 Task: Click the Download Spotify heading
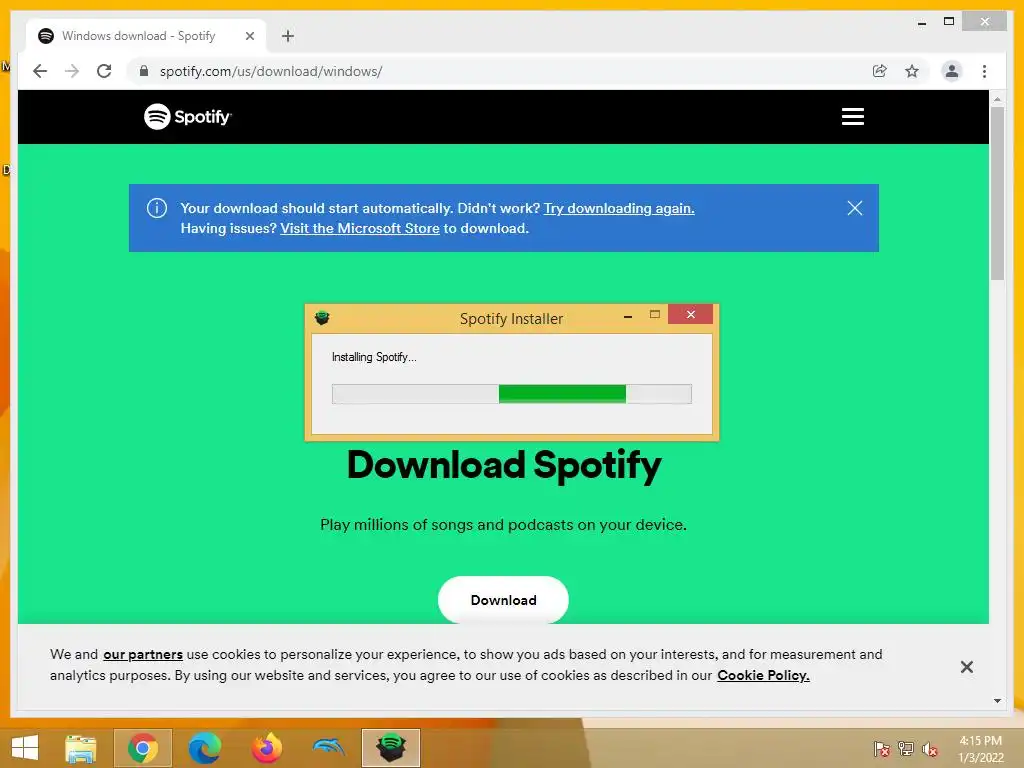point(504,466)
